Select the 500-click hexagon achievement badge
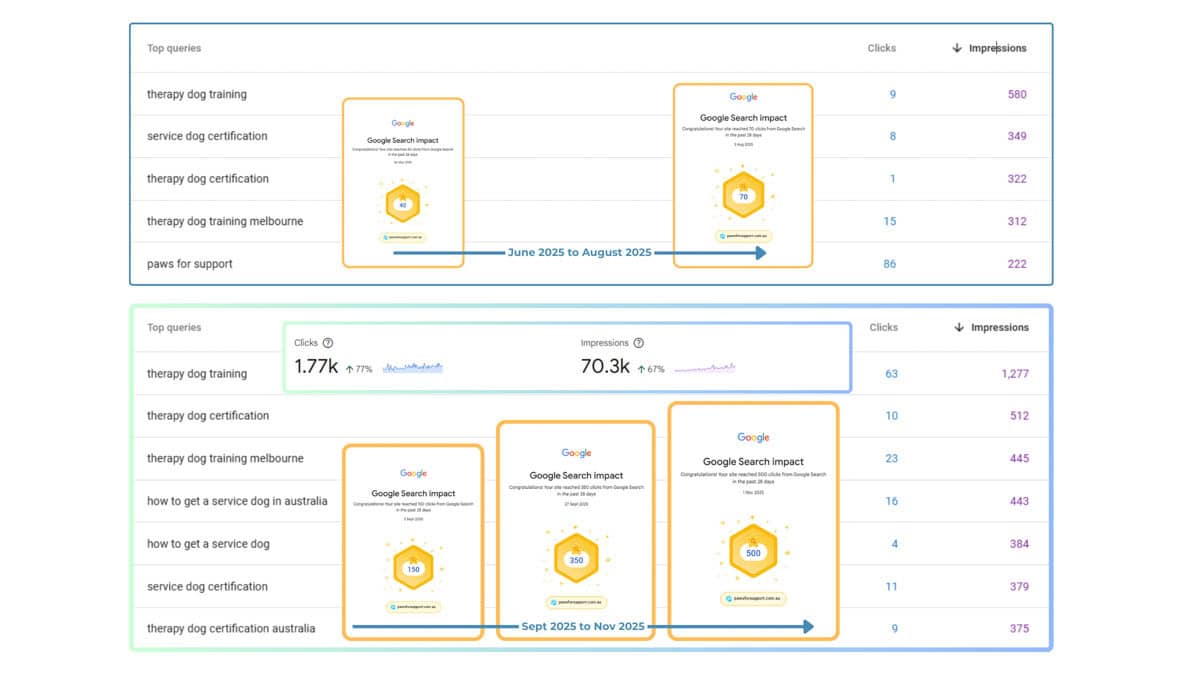Viewport: 1200px width, 675px height. tap(753, 550)
